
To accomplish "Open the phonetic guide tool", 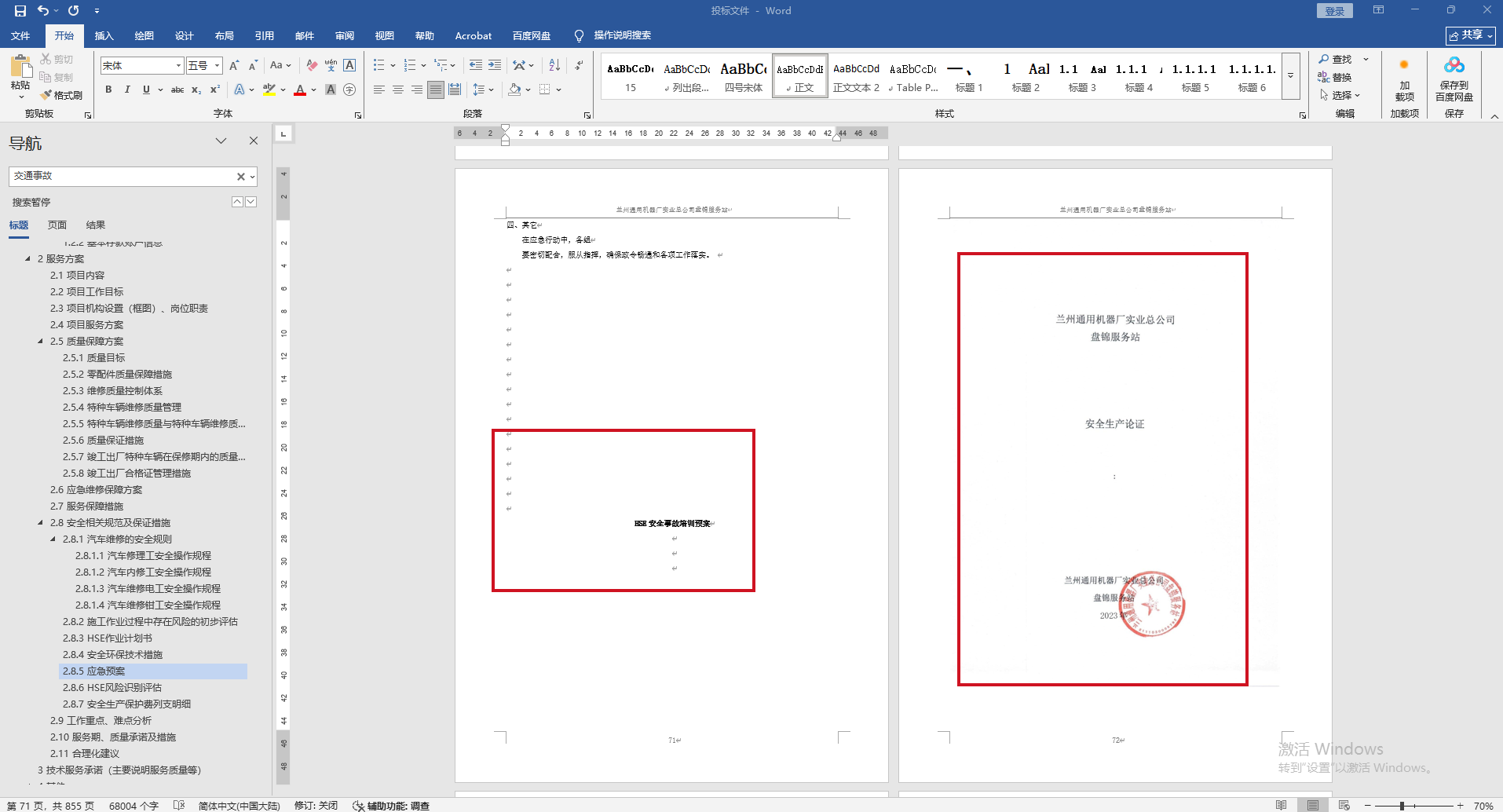I will (x=331, y=66).
